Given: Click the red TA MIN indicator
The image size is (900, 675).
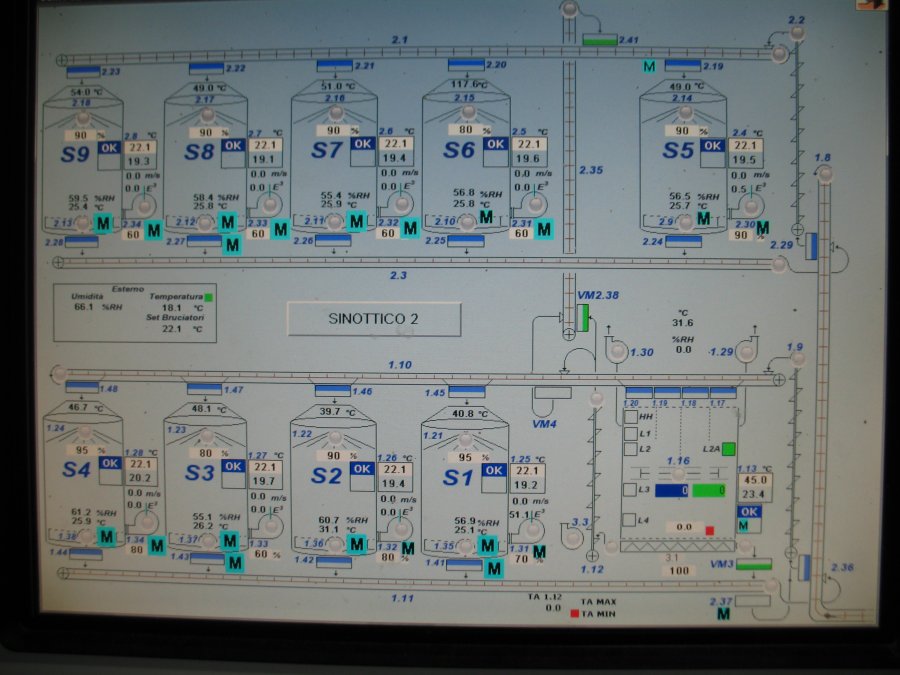Looking at the screenshot, I should [574, 614].
